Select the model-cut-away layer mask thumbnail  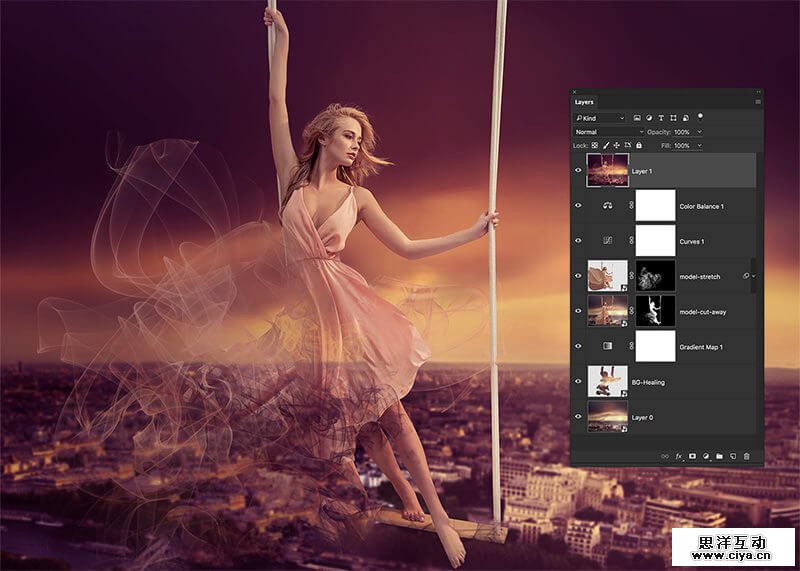pyautogui.click(x=656, y=311)
